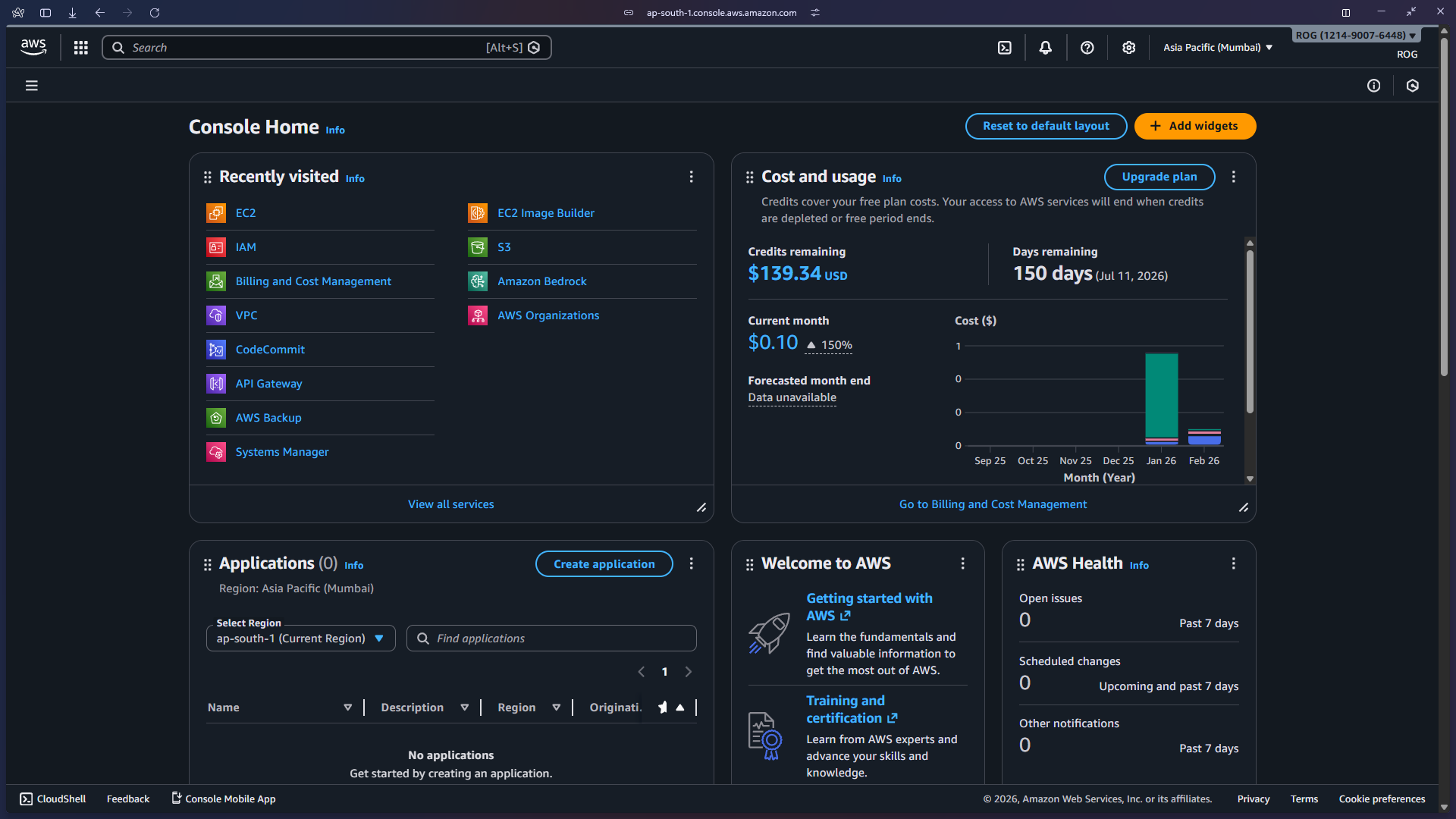
Task: Toggle the navigation sidebar hamburger menu
Action: click(31, 85)
